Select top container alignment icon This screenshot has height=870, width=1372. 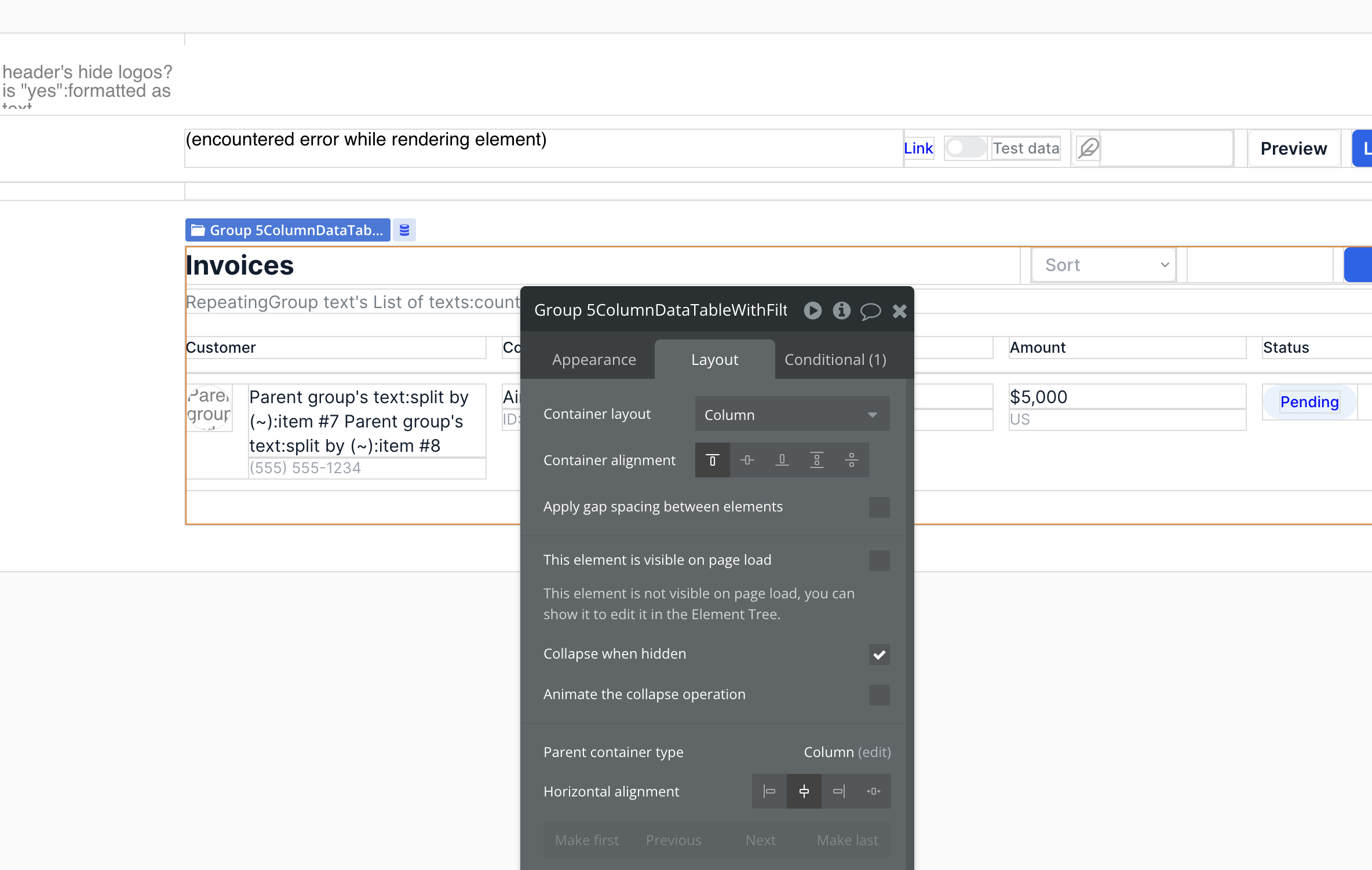[x=713, y=460]
